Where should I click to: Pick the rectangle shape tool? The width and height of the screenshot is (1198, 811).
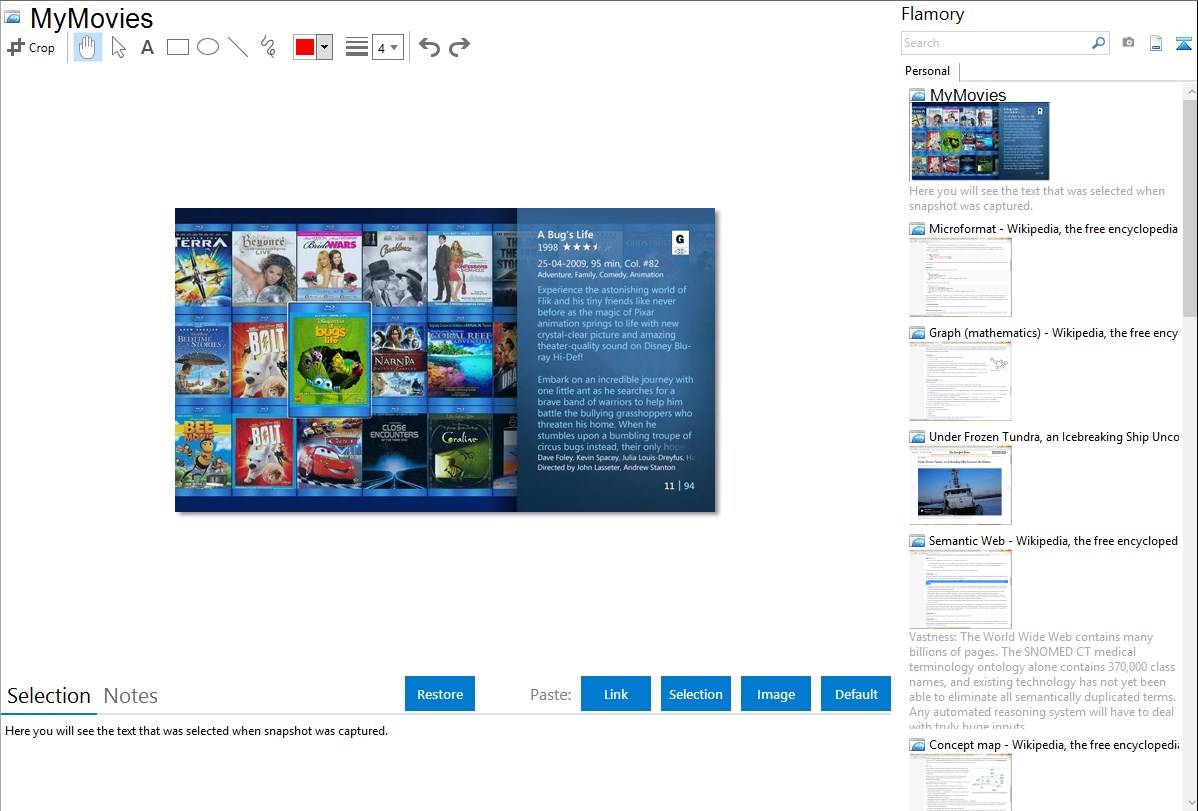(x=178, y=47)
